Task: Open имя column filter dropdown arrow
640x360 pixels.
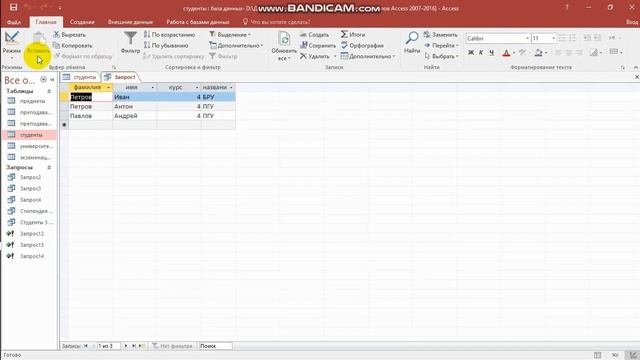Action: click(153, 87)
